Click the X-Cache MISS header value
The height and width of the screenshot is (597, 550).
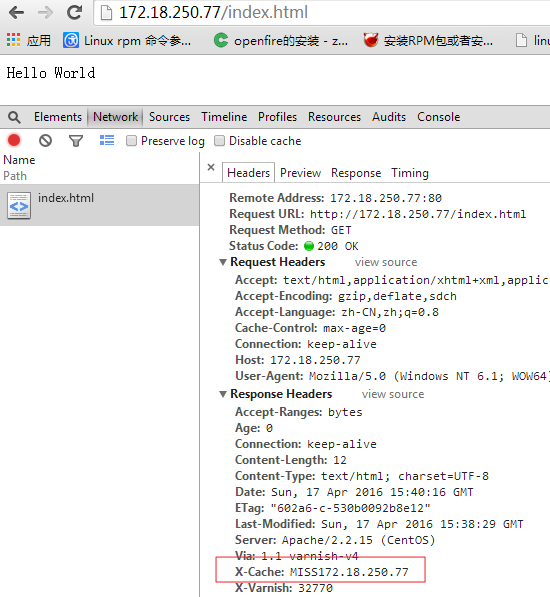349,572
